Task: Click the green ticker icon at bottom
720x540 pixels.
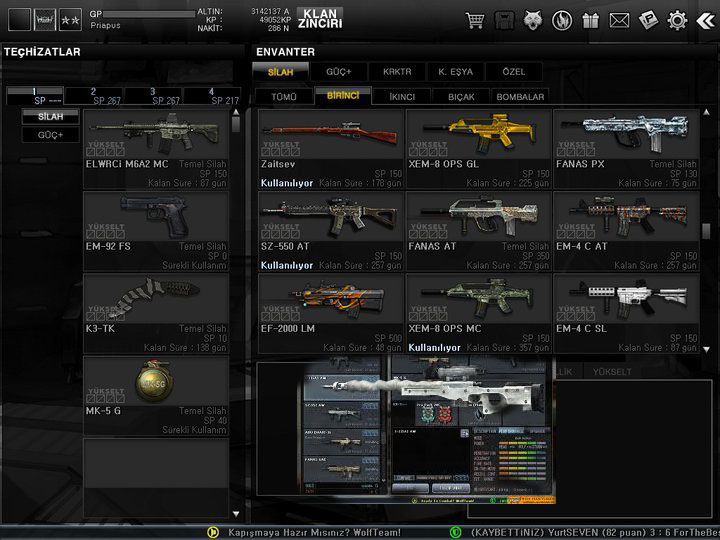Action: pyautogui.click(x=455, y=532)
